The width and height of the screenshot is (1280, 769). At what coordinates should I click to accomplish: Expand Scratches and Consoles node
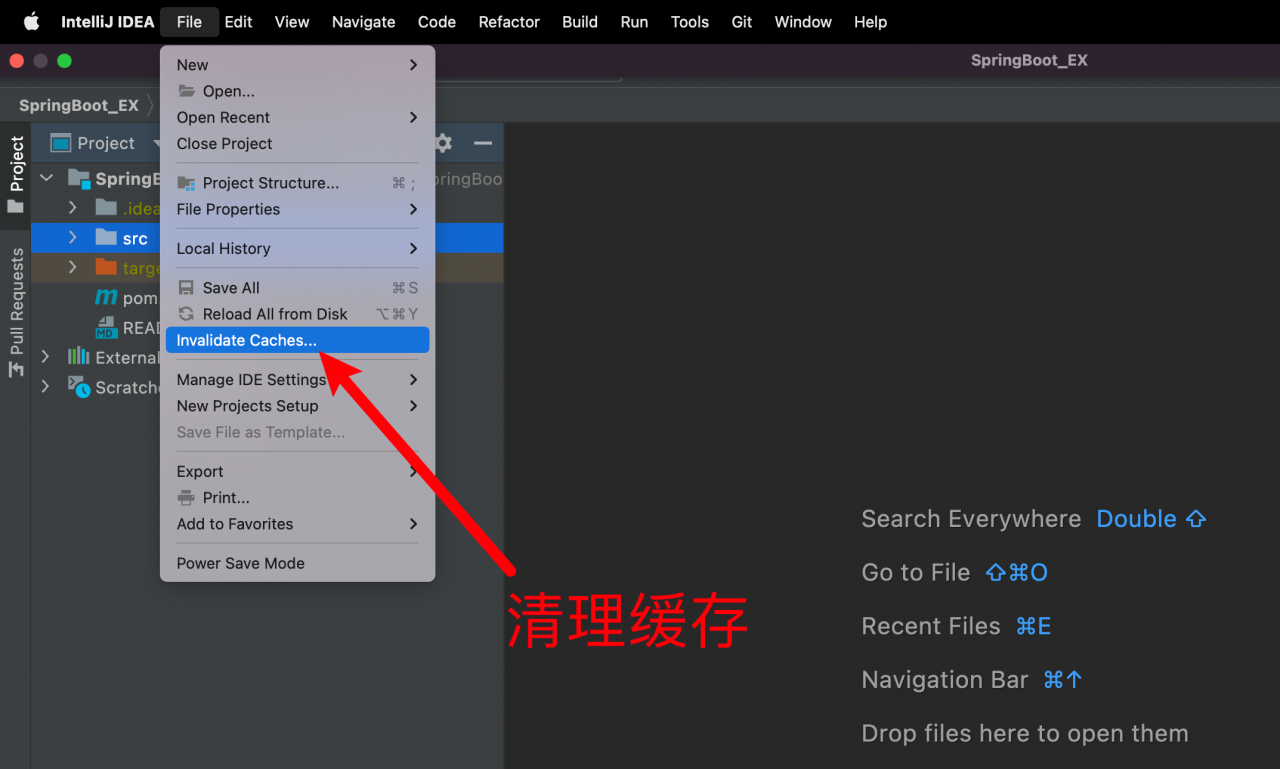click(x=46, y=387)
